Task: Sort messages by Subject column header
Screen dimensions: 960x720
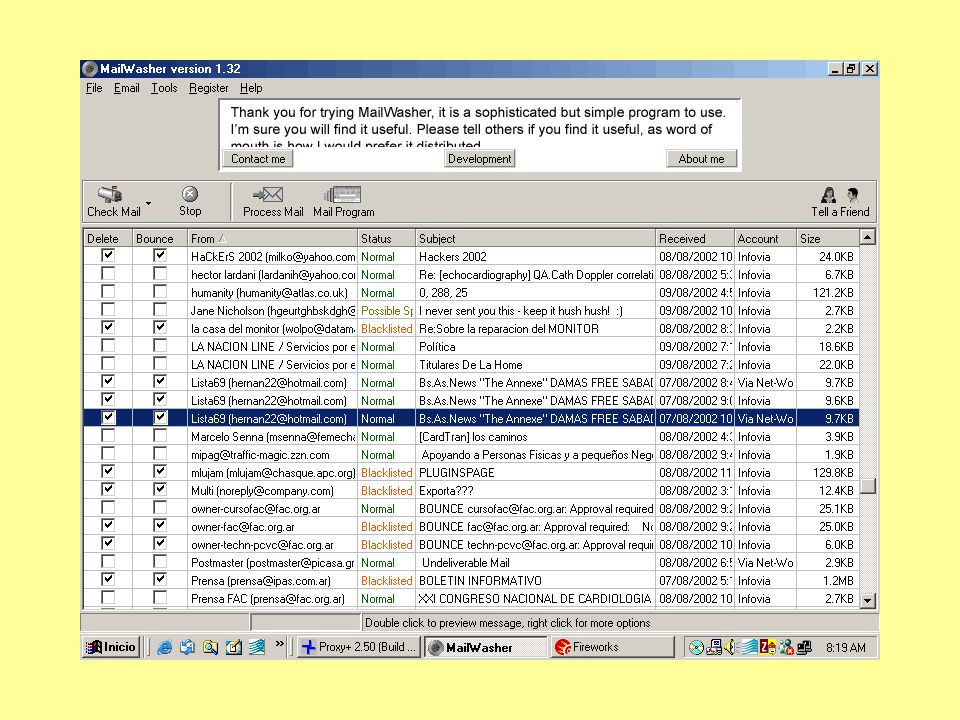Action: [536, 239]
